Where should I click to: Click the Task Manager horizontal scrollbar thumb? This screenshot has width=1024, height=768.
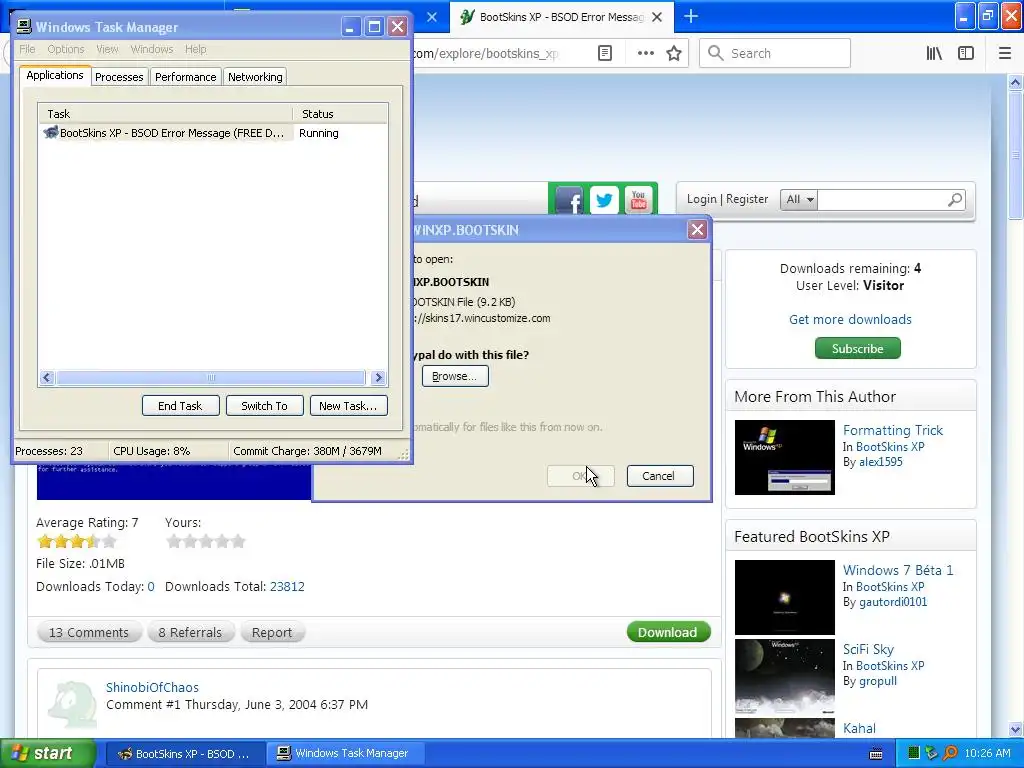point(210,377)
